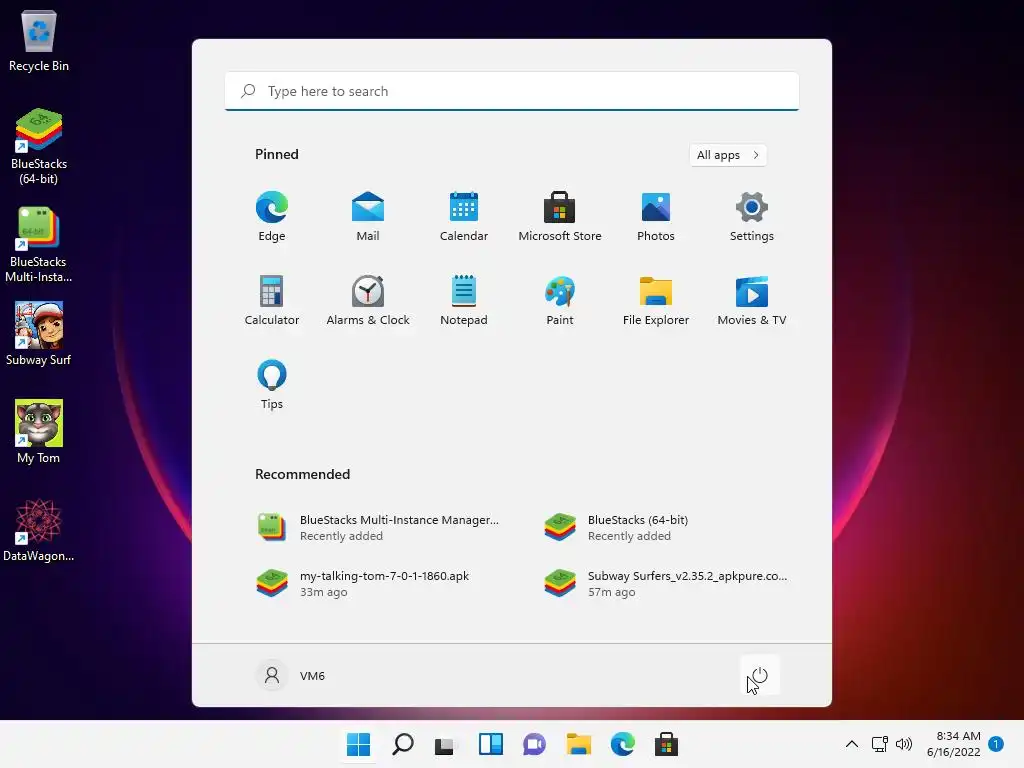
Task: Open clock showing 8:34 AM
Action: [x=953, y=744]
